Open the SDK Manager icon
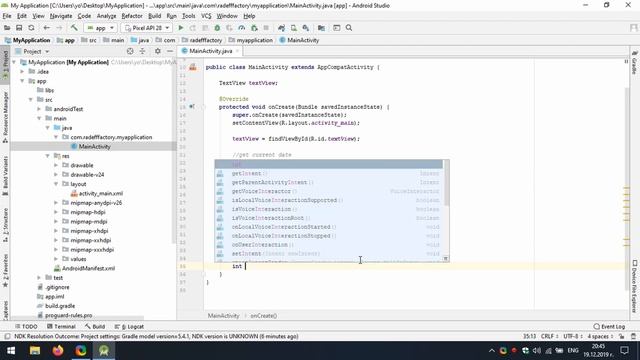The width and height of the screenshot is (640, 360). (306, 28)
